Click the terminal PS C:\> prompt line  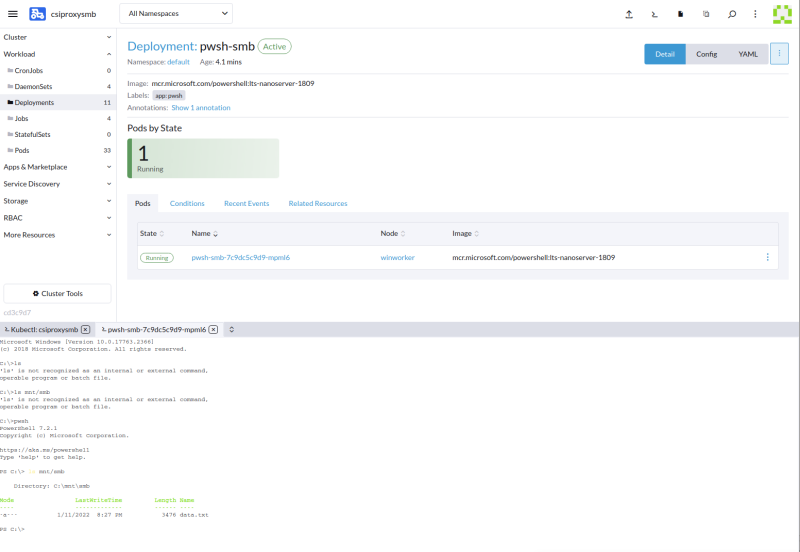tap(12, 530)
